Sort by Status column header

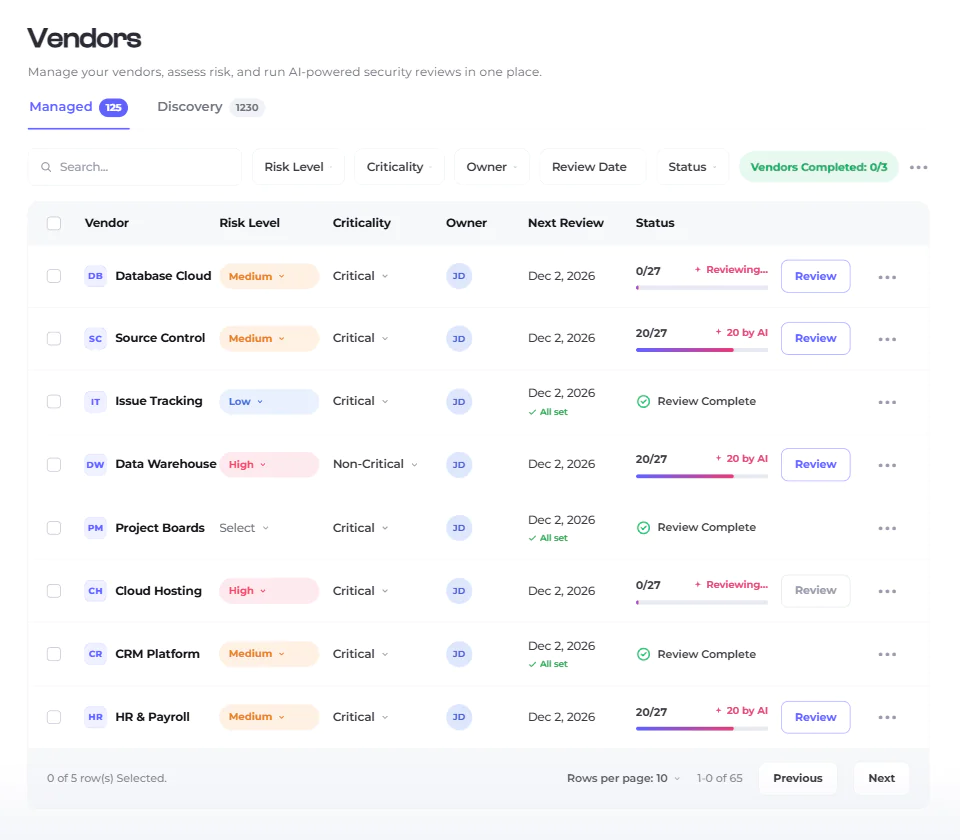tap(655, 223)
